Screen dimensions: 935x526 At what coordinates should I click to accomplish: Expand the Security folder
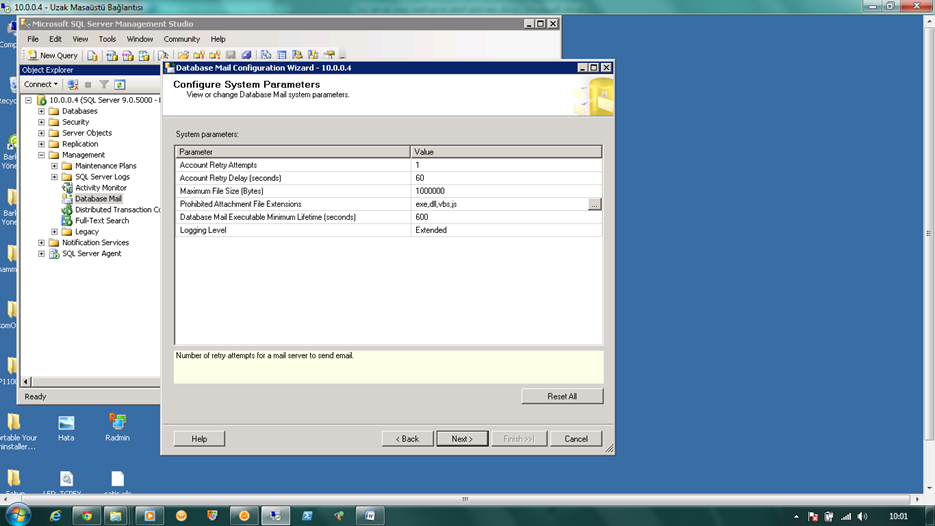point(41,122)
